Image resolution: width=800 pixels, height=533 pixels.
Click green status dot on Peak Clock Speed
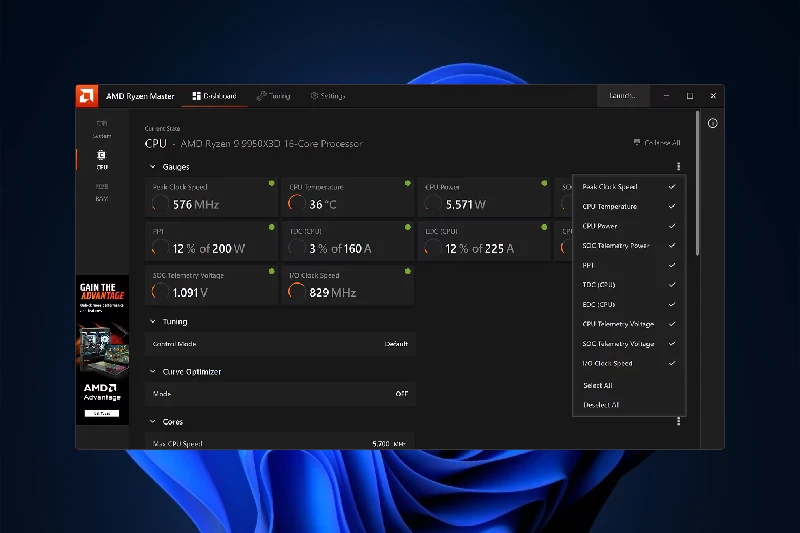click(x=271, y=183)
